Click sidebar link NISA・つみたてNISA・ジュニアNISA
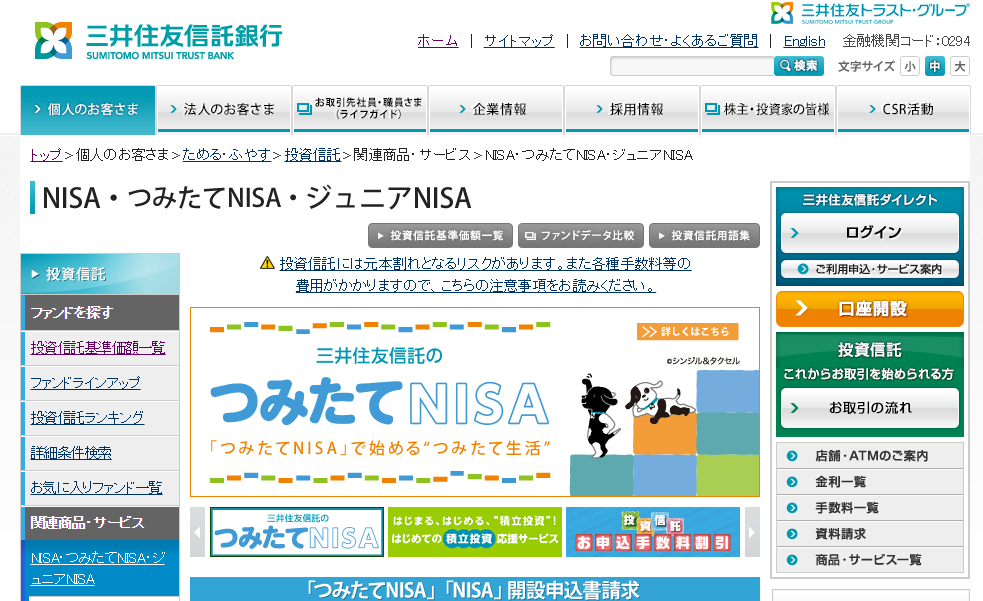 98,568
